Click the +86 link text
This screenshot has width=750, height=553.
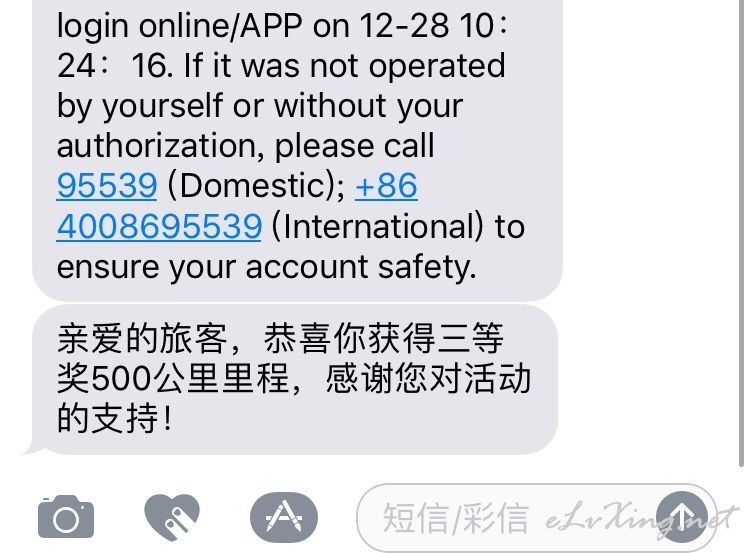point(386,186)
